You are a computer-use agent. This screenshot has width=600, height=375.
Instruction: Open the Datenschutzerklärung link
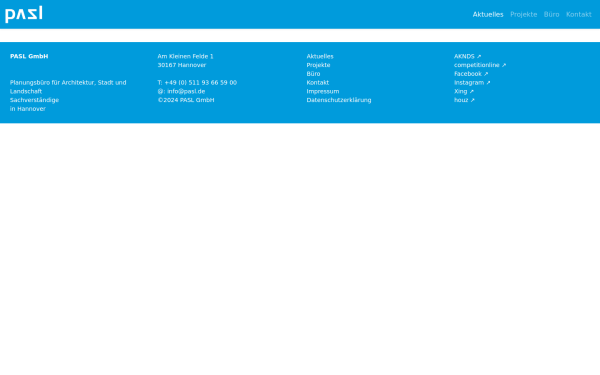pyautogui.click(x=339, y=100)
